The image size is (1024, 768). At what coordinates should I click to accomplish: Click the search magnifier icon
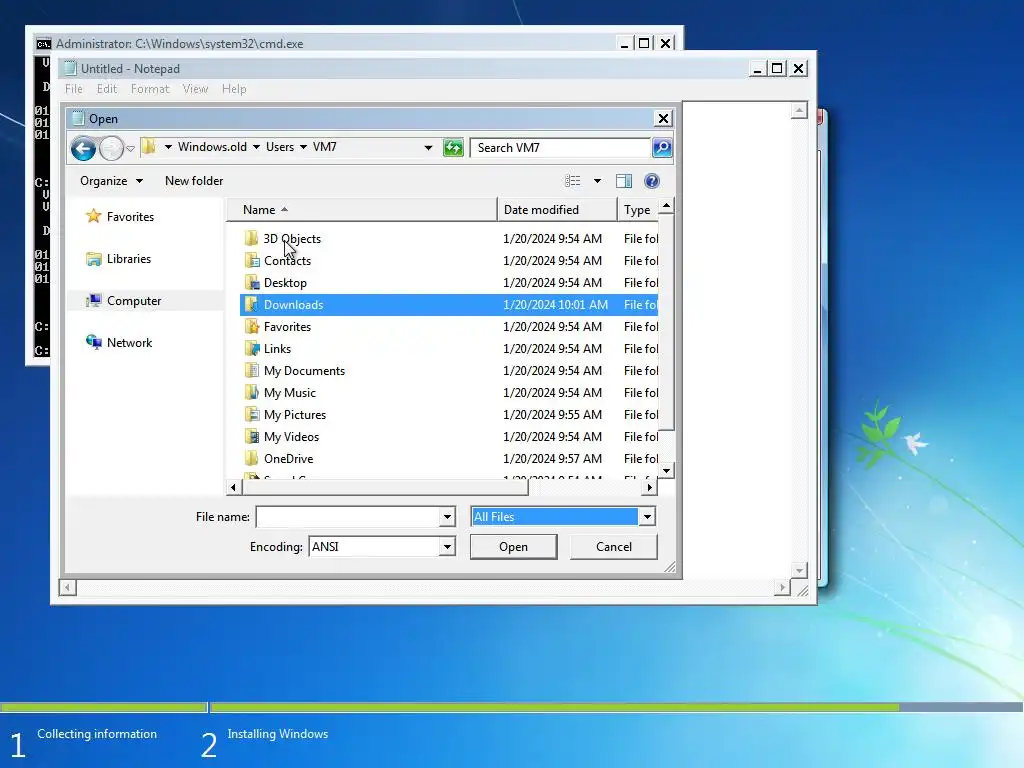coord(662,148)
